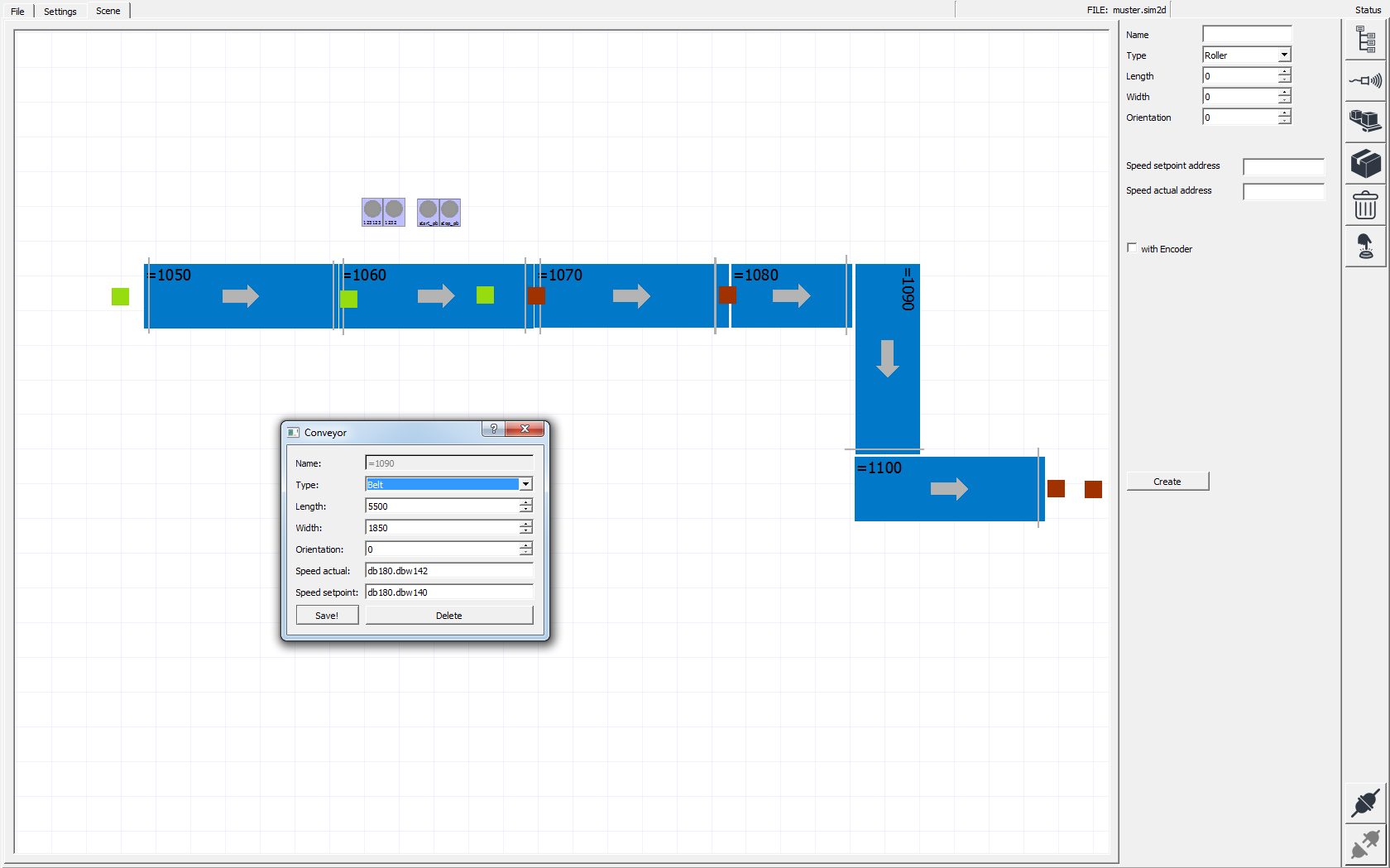
Task: Click the disconnect plug icon
Action: pos(1365,845)
